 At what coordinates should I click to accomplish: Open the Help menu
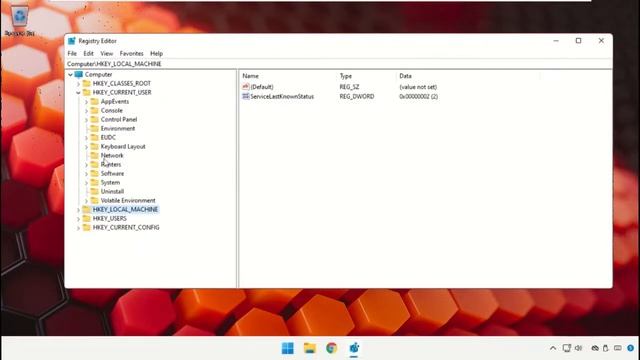[156, 53]
